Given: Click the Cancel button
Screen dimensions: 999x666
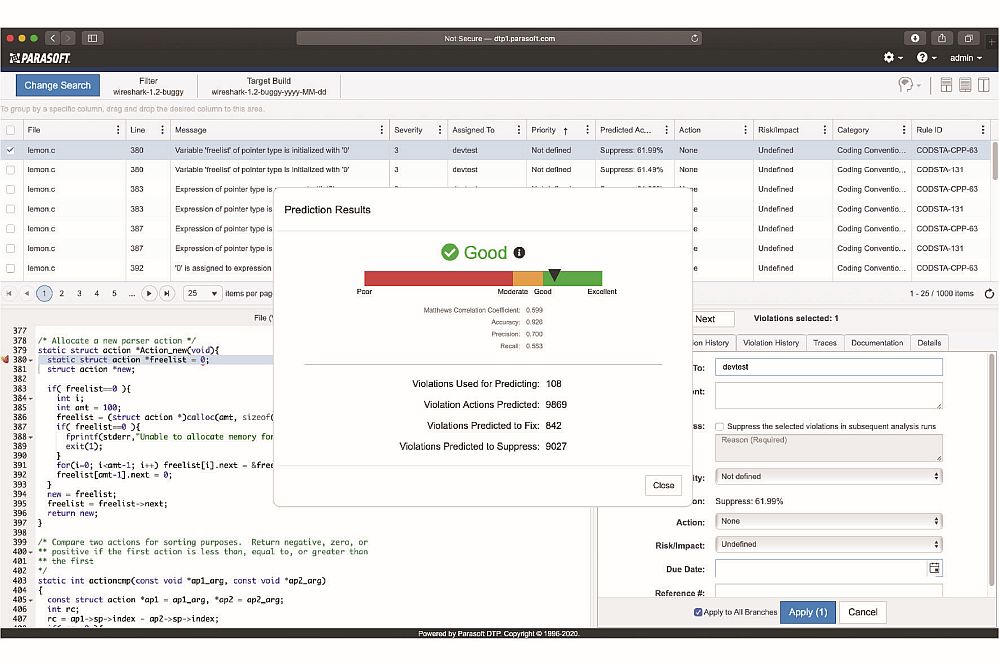Looking at the screenshot, I should tap(863, 612).
